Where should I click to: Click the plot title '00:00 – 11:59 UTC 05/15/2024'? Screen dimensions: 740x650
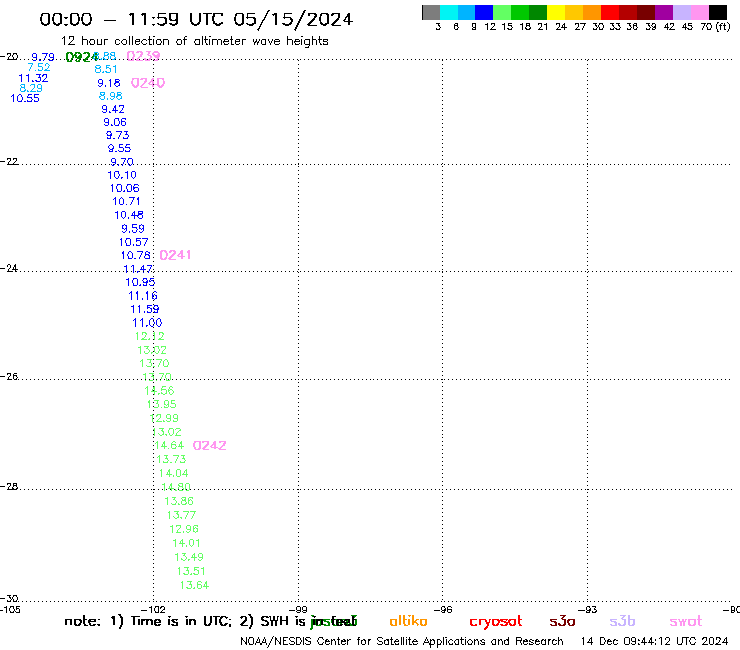click(196, 20)
